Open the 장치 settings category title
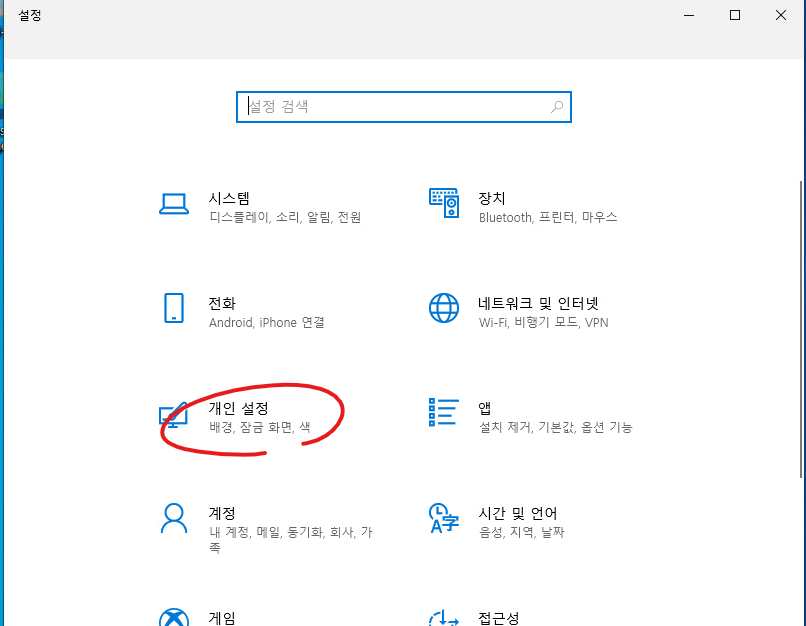 (x=492, y=198)
